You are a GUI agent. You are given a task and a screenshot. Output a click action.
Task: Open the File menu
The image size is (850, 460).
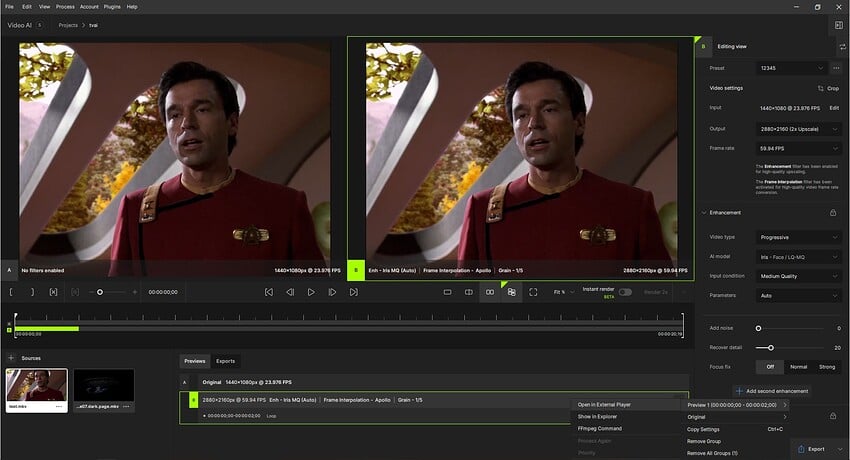(x=9, y=7)
